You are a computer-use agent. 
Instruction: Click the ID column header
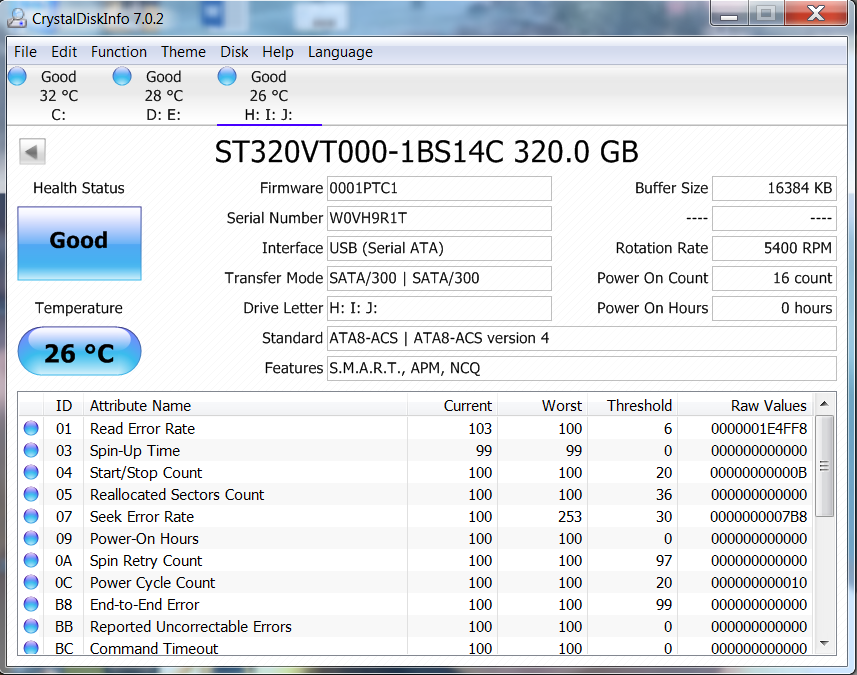[x=63, y=406]
